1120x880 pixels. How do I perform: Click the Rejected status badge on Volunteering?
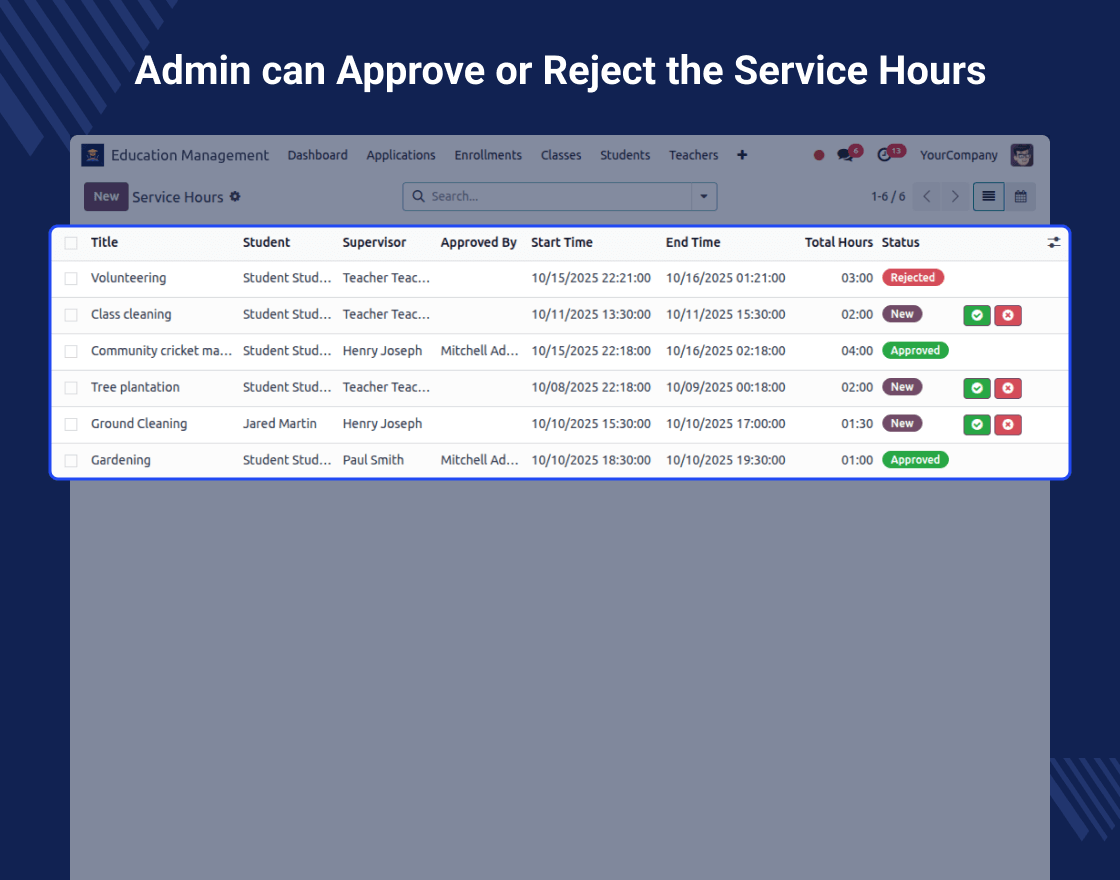point(913,278)
